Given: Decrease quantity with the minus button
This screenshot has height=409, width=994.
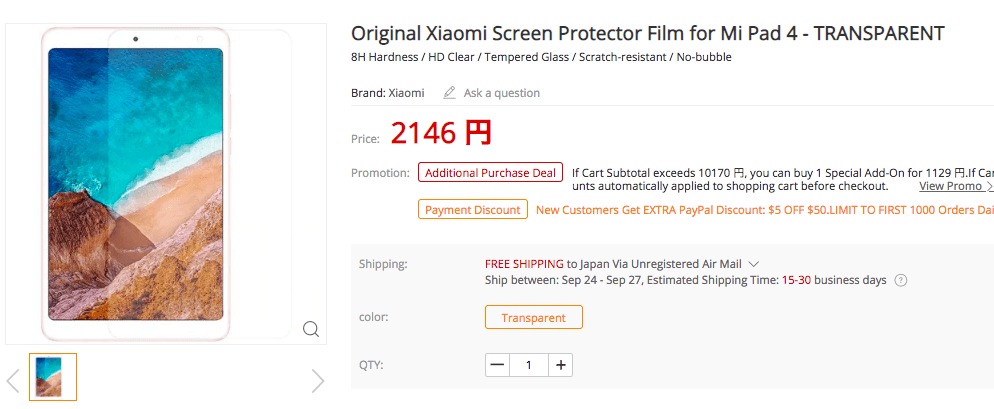Looking at the screenshot, I should click(x=498, y=365).
